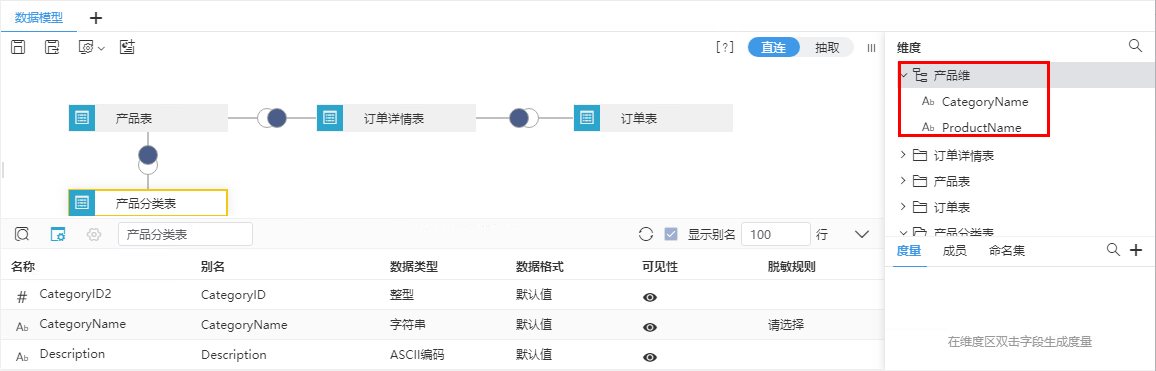The height and width of the screenshot is (371, 1156).
Task: Toggle visibility eye for Description row
Action: pos(650,357)
